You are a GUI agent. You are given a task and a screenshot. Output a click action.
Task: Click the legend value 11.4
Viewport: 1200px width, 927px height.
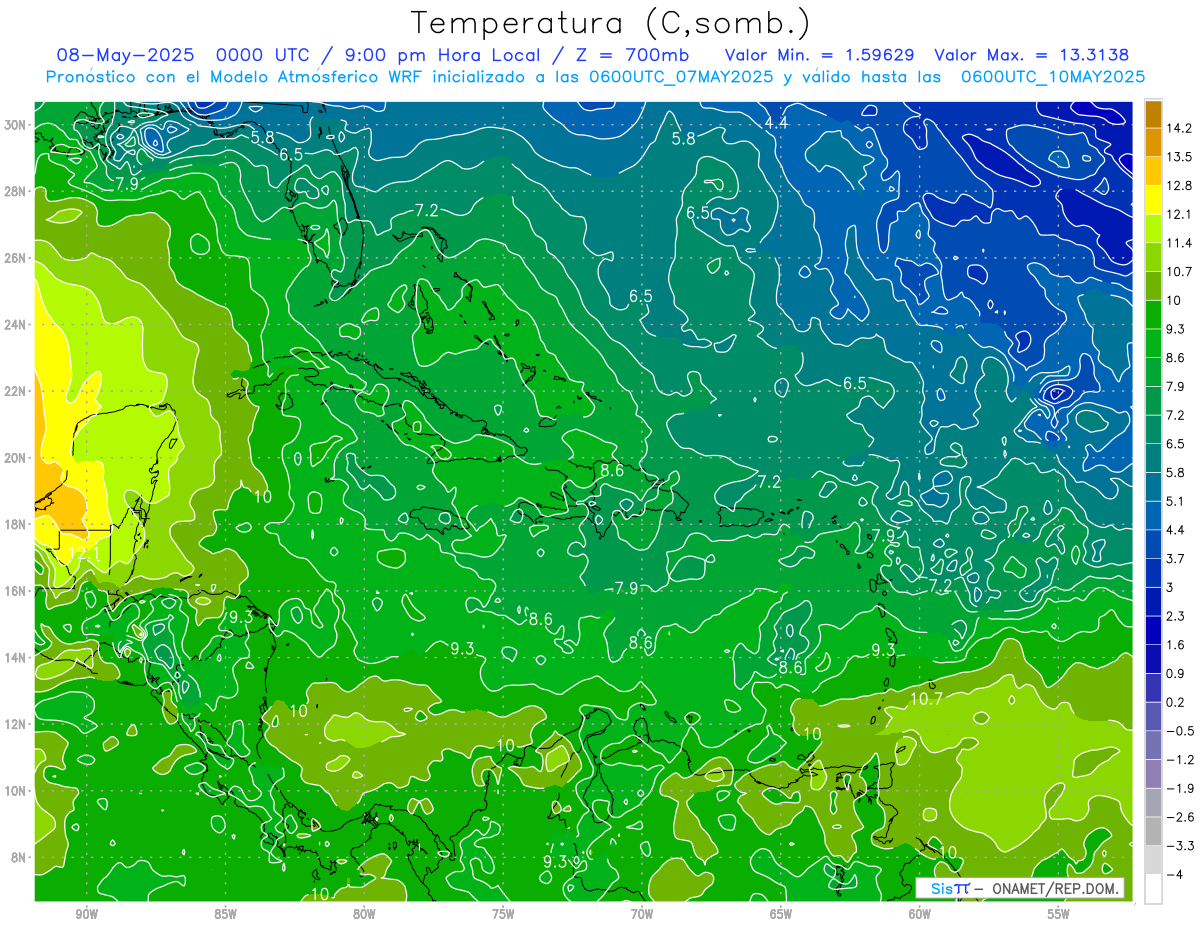coord(1179,243)
